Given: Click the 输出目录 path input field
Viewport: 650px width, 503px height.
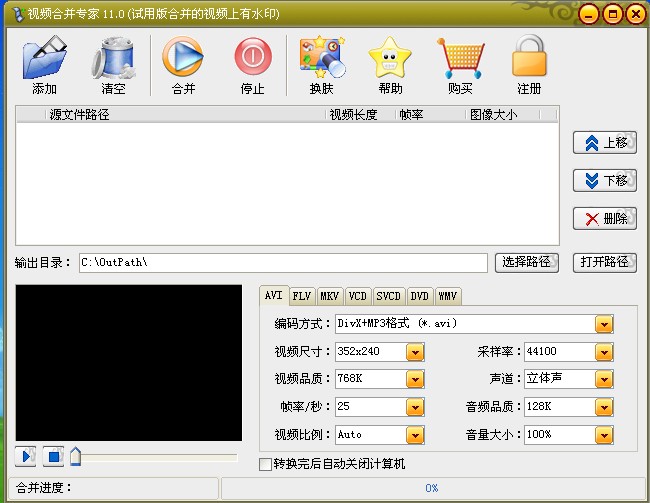Looking at the screenshot, I should (283, 262).
